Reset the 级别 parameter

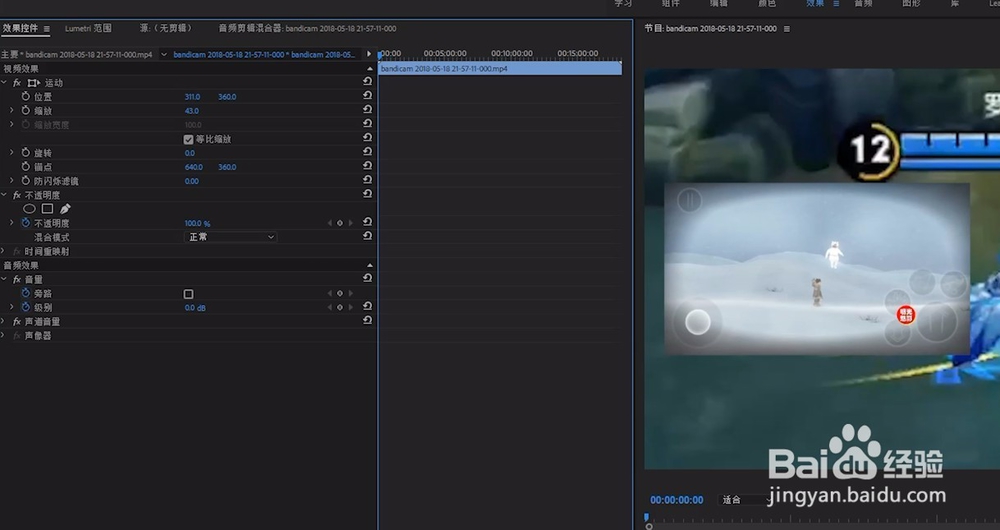click(367, 306)
